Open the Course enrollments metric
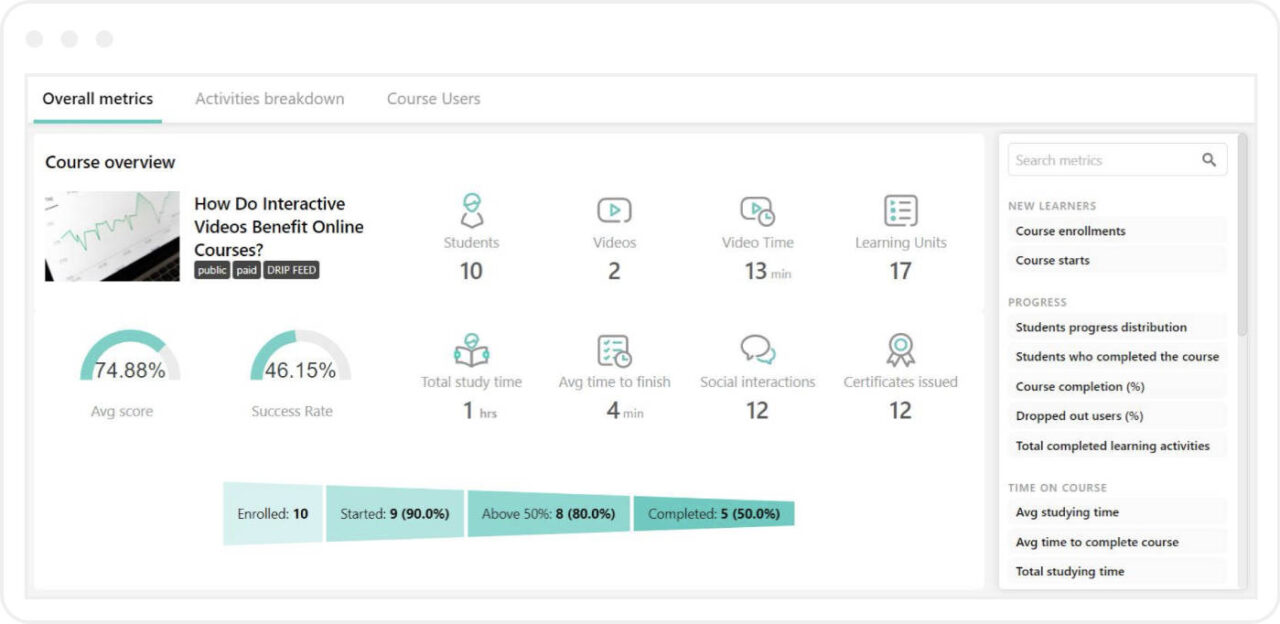Image resolution: width=1280 pixels, height=624 pixels. [1068, 231]
